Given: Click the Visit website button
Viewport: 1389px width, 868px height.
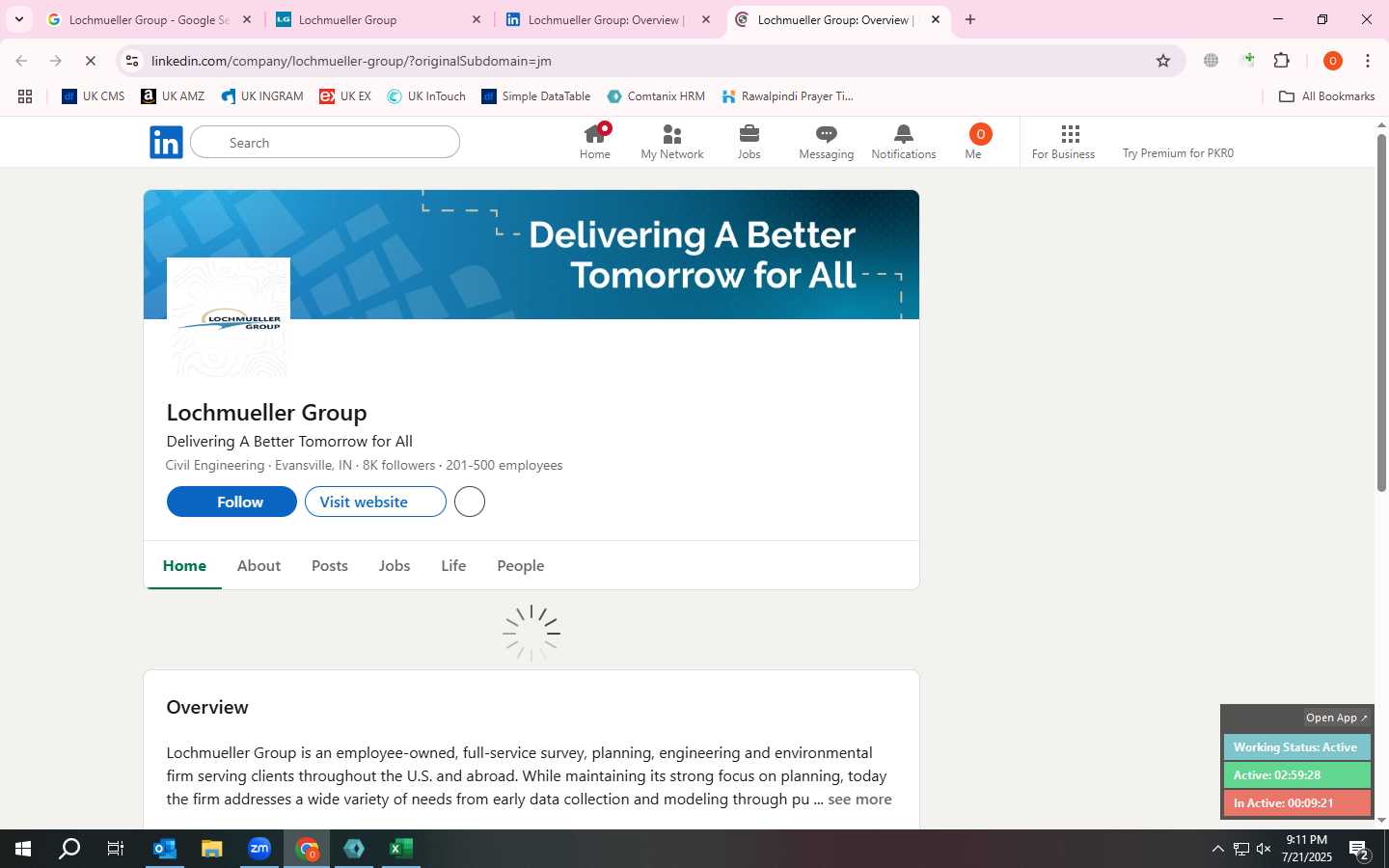Looking at the screenshot, I should (375, 502).
